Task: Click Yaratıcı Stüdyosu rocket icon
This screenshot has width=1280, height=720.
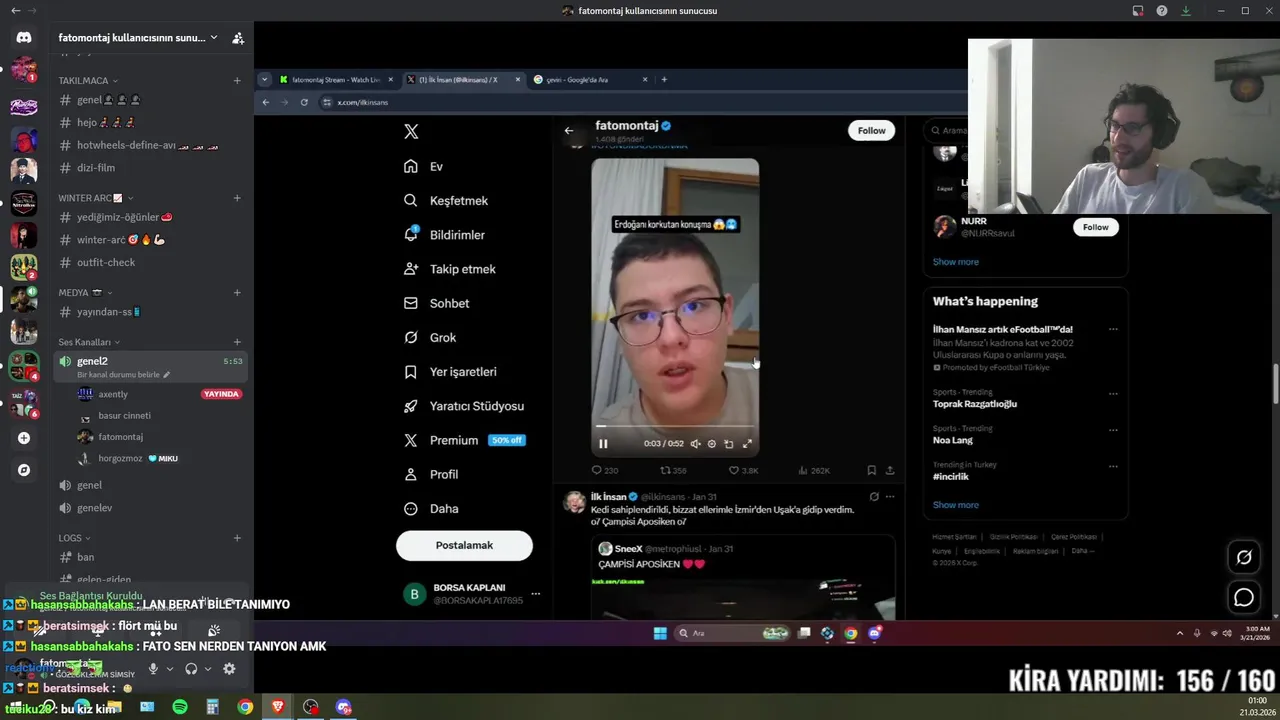Action: tap(411, 406)
